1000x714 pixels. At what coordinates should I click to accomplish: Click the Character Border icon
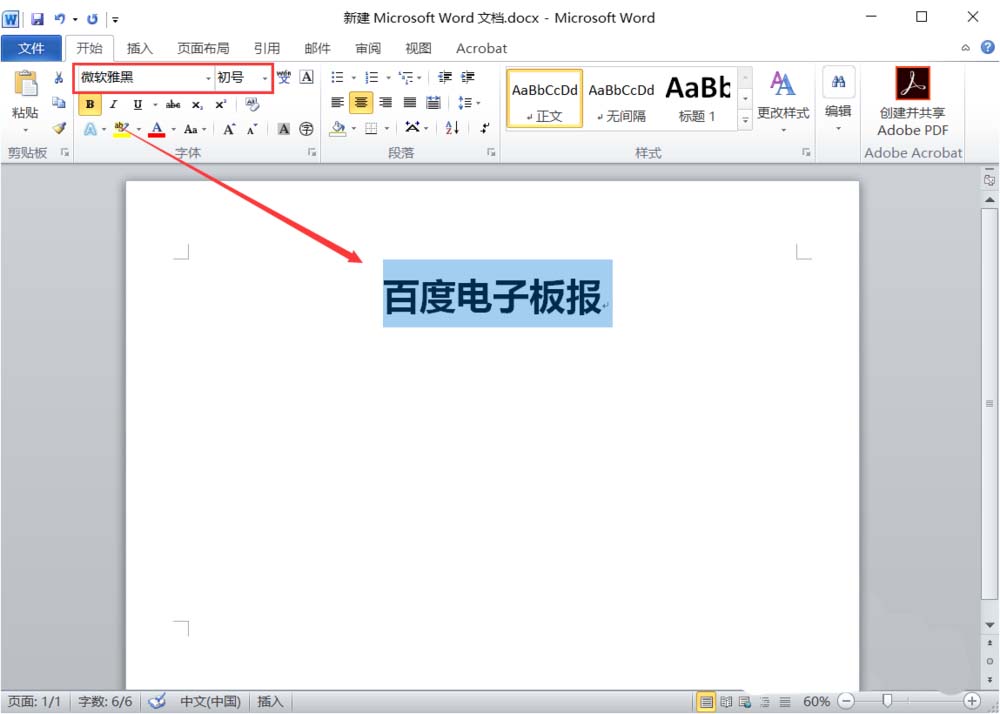pyautogui.click(x=307, y=77)
